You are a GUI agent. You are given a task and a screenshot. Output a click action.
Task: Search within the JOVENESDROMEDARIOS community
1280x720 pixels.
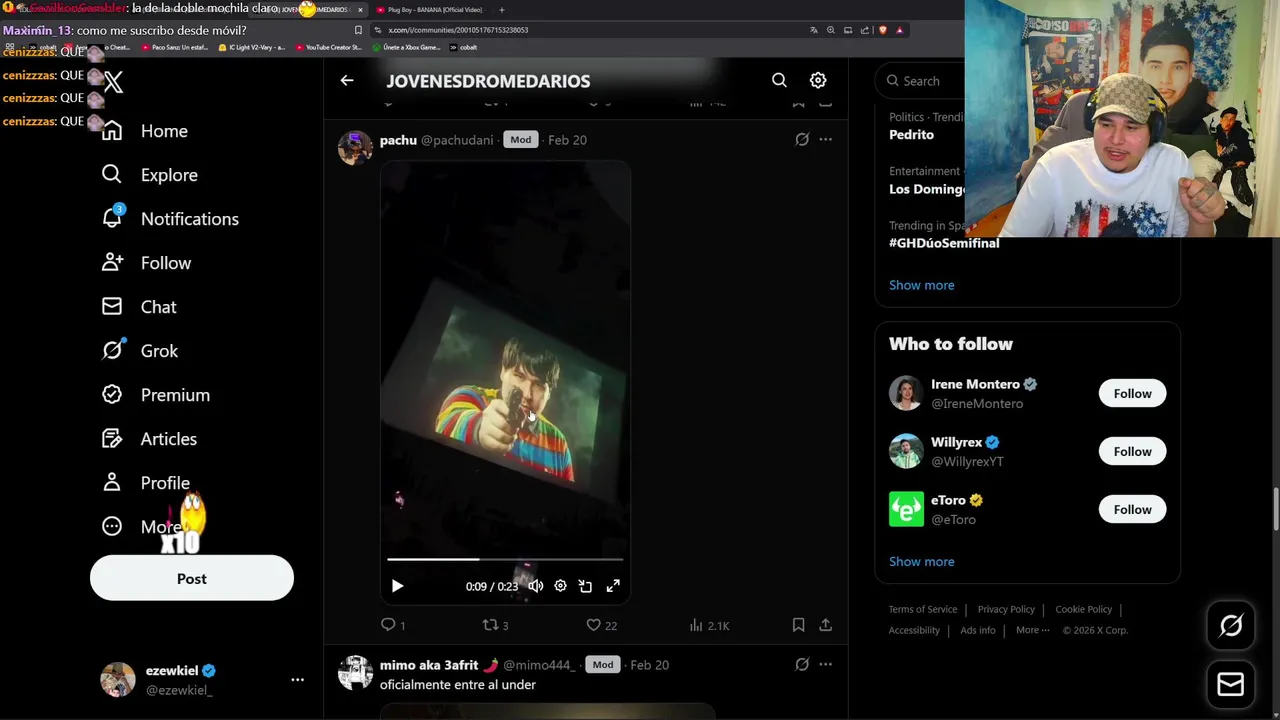pos(779,80)
